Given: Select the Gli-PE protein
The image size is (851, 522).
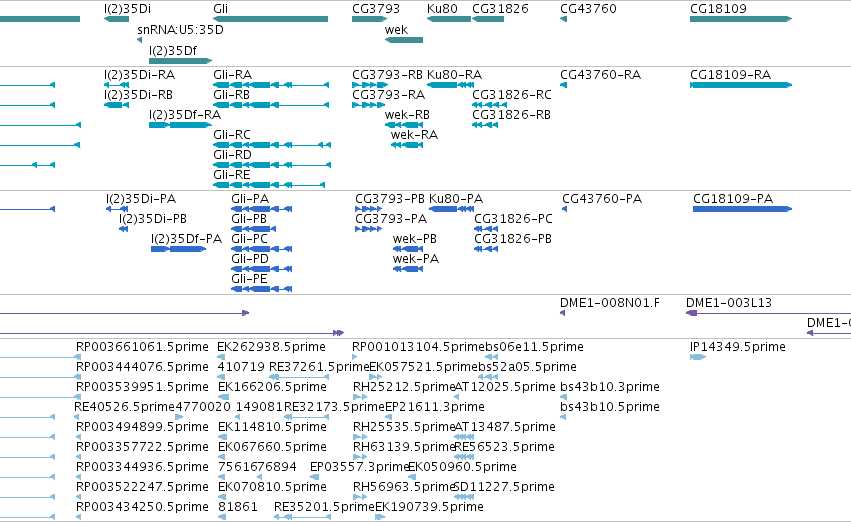Looking at the screenshot, I should pyautogui.click(x=249, y=279).
